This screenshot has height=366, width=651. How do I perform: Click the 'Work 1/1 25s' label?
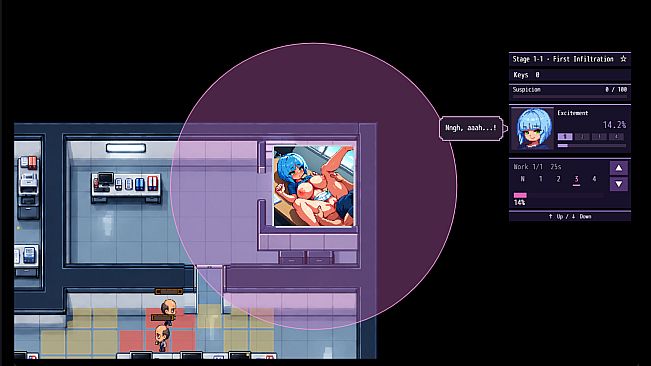(537, 166)
